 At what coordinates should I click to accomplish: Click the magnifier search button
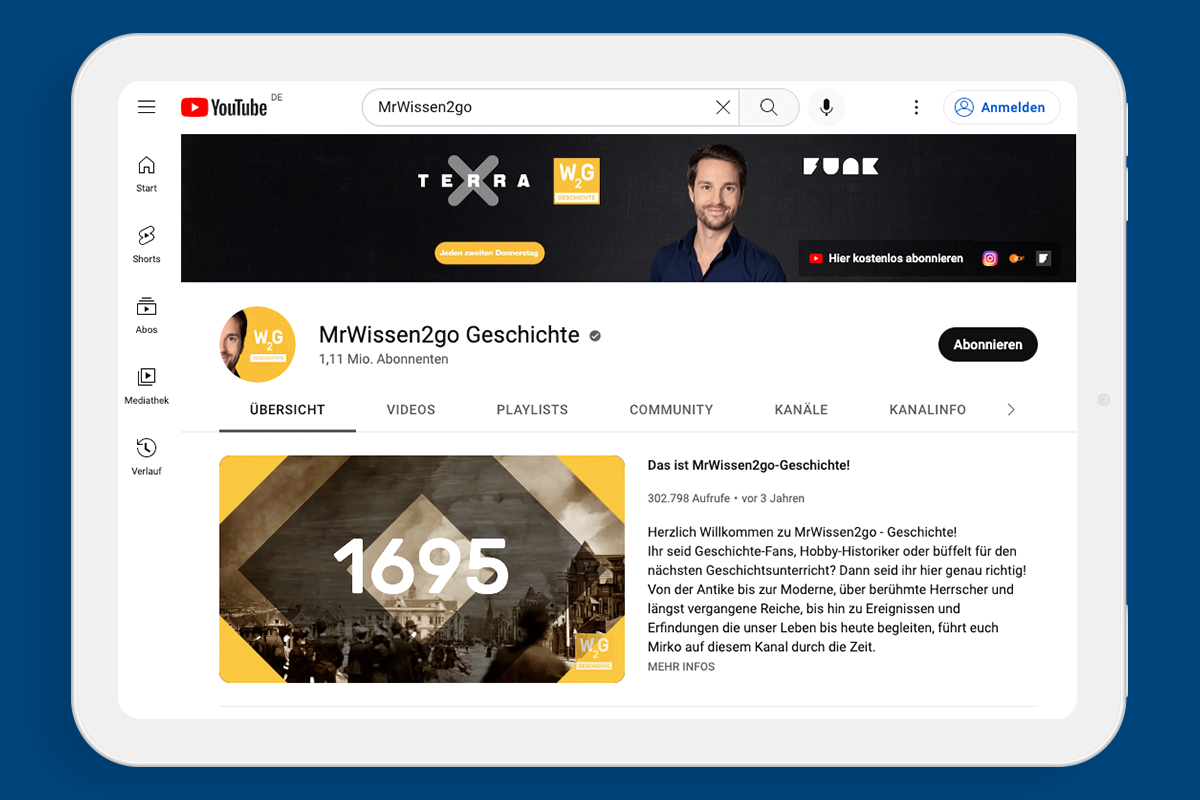pyautogui.click(x=768, y=107)
